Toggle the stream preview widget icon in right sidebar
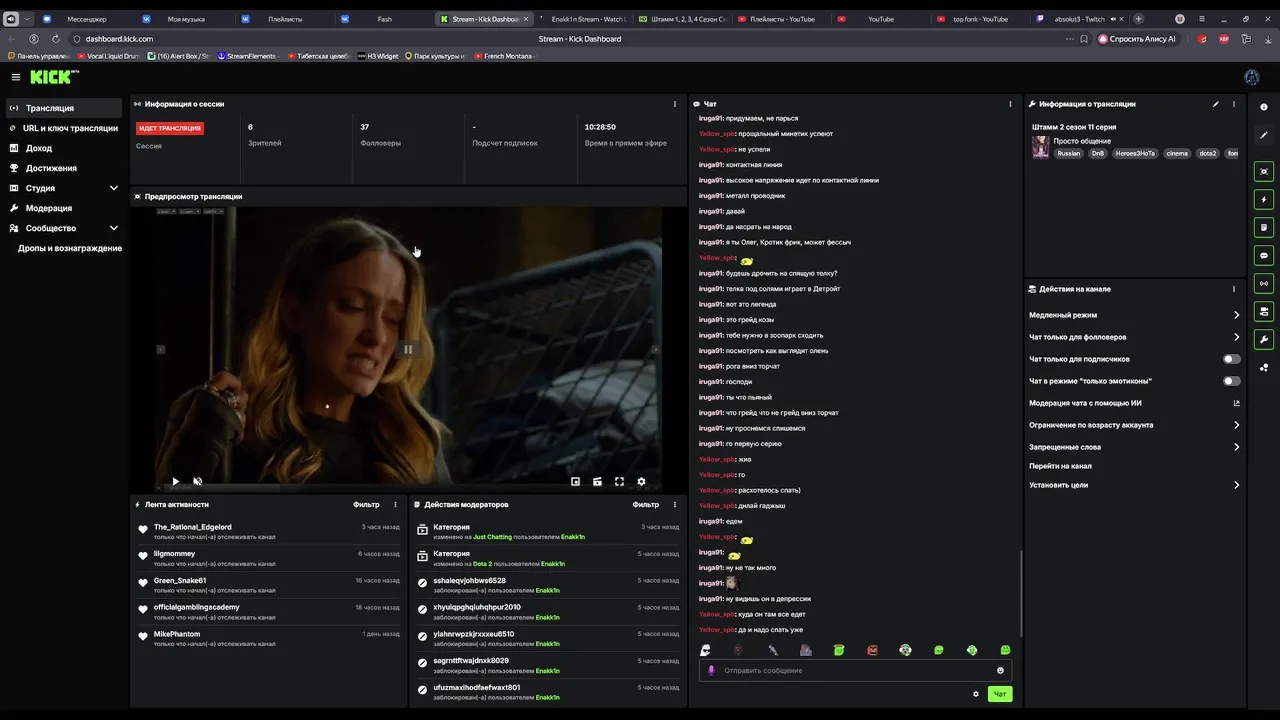Screen dimensions: 1280x720 [1264, 171]
